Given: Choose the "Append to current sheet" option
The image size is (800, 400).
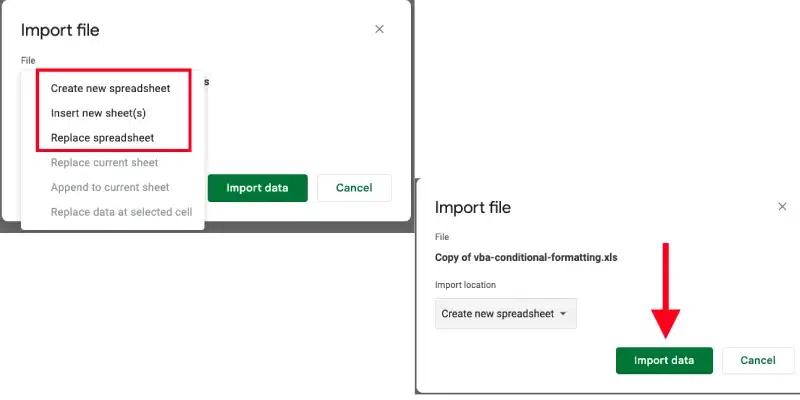Looking at the screenshot, I should [x=110, y=187].
